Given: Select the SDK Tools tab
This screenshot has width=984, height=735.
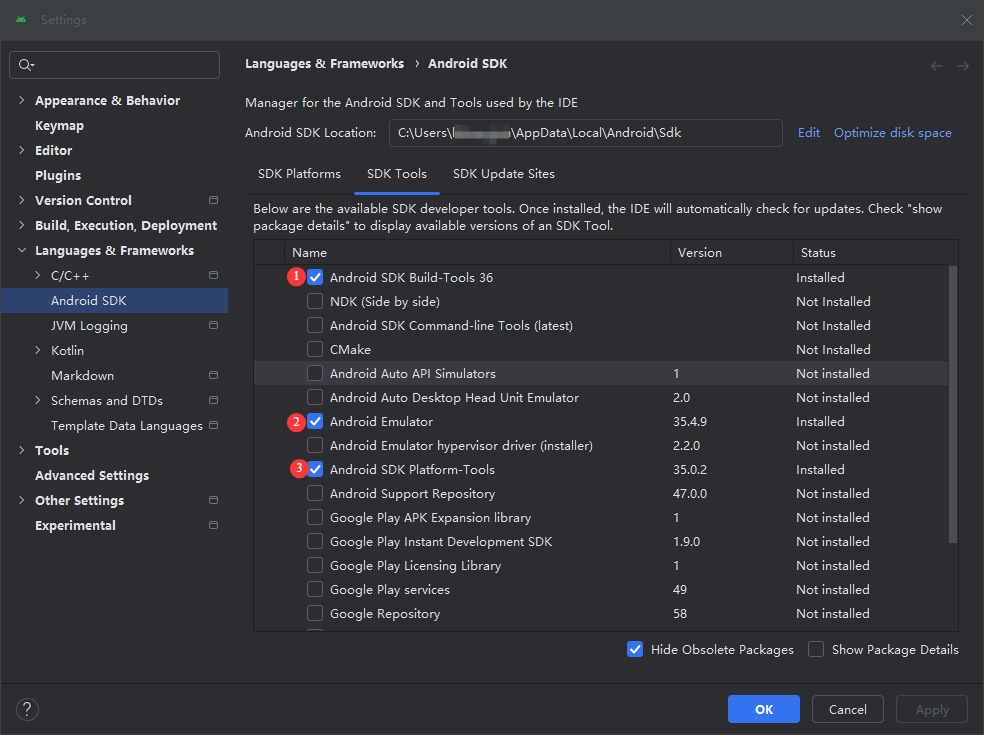Looking at the screenshot, I should tap(397, 174).
